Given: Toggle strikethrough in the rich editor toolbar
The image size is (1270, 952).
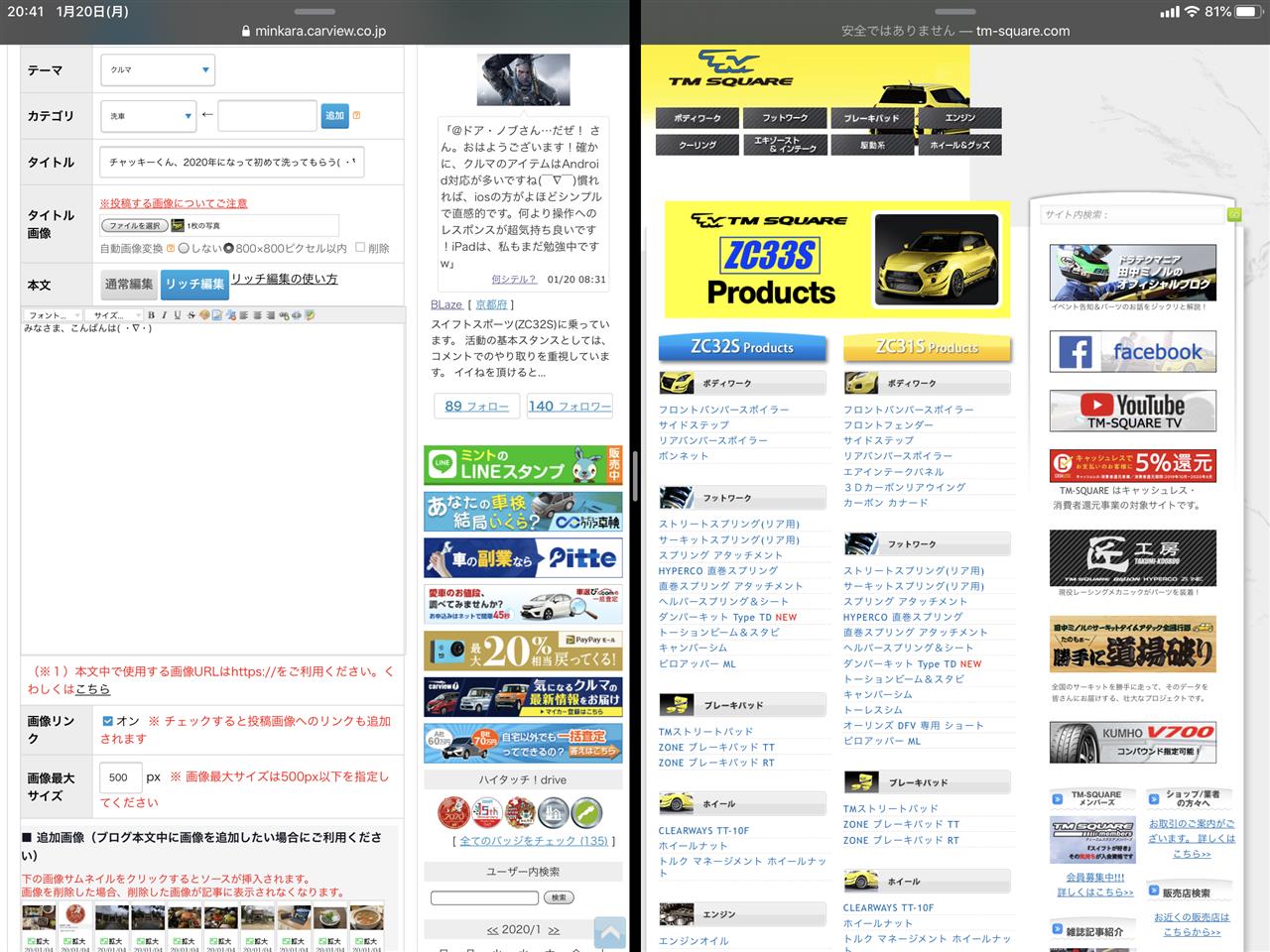Looking at the screenshot, I should point(190,315).
